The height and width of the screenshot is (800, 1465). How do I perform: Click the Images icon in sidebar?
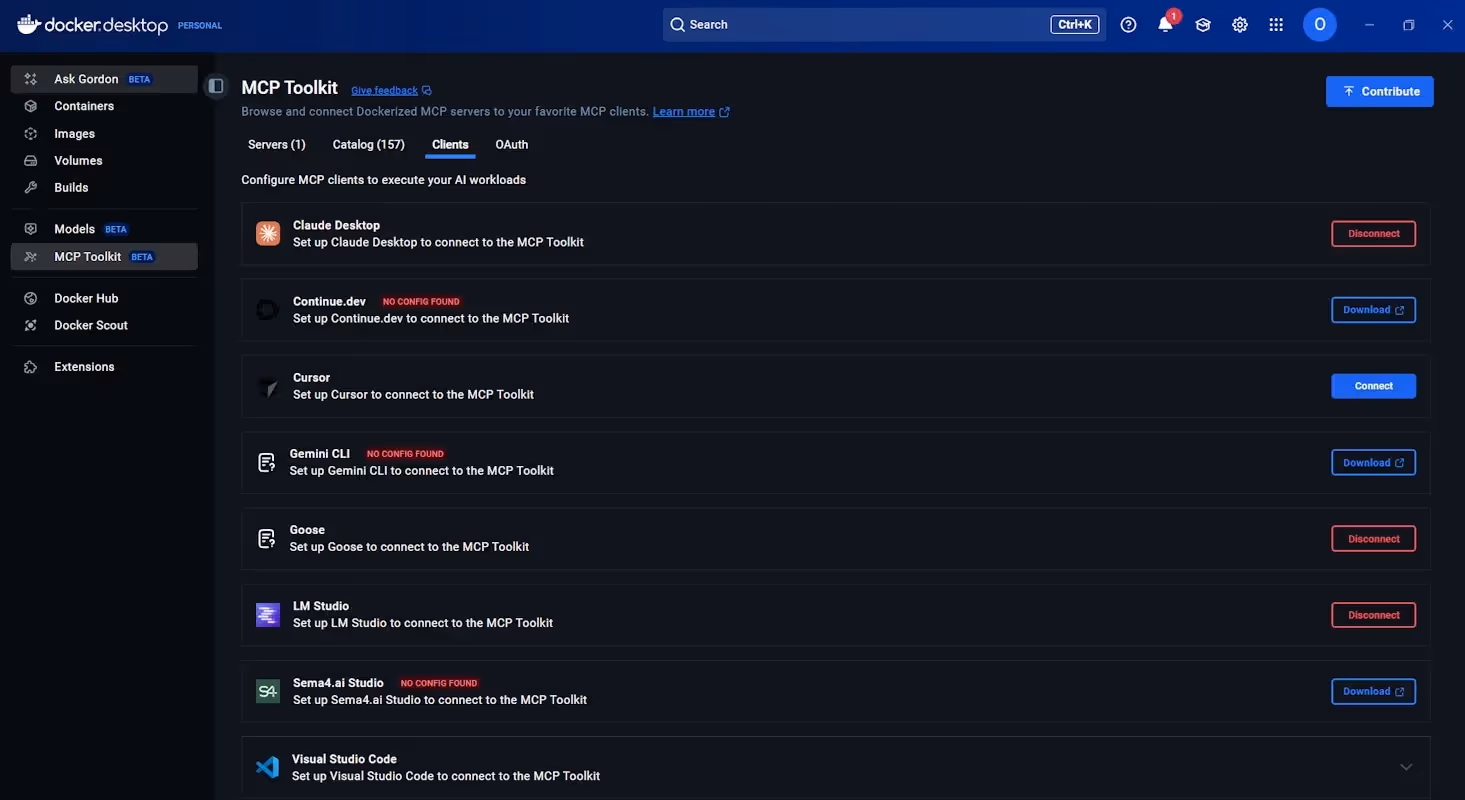click(x=31, y=133)
